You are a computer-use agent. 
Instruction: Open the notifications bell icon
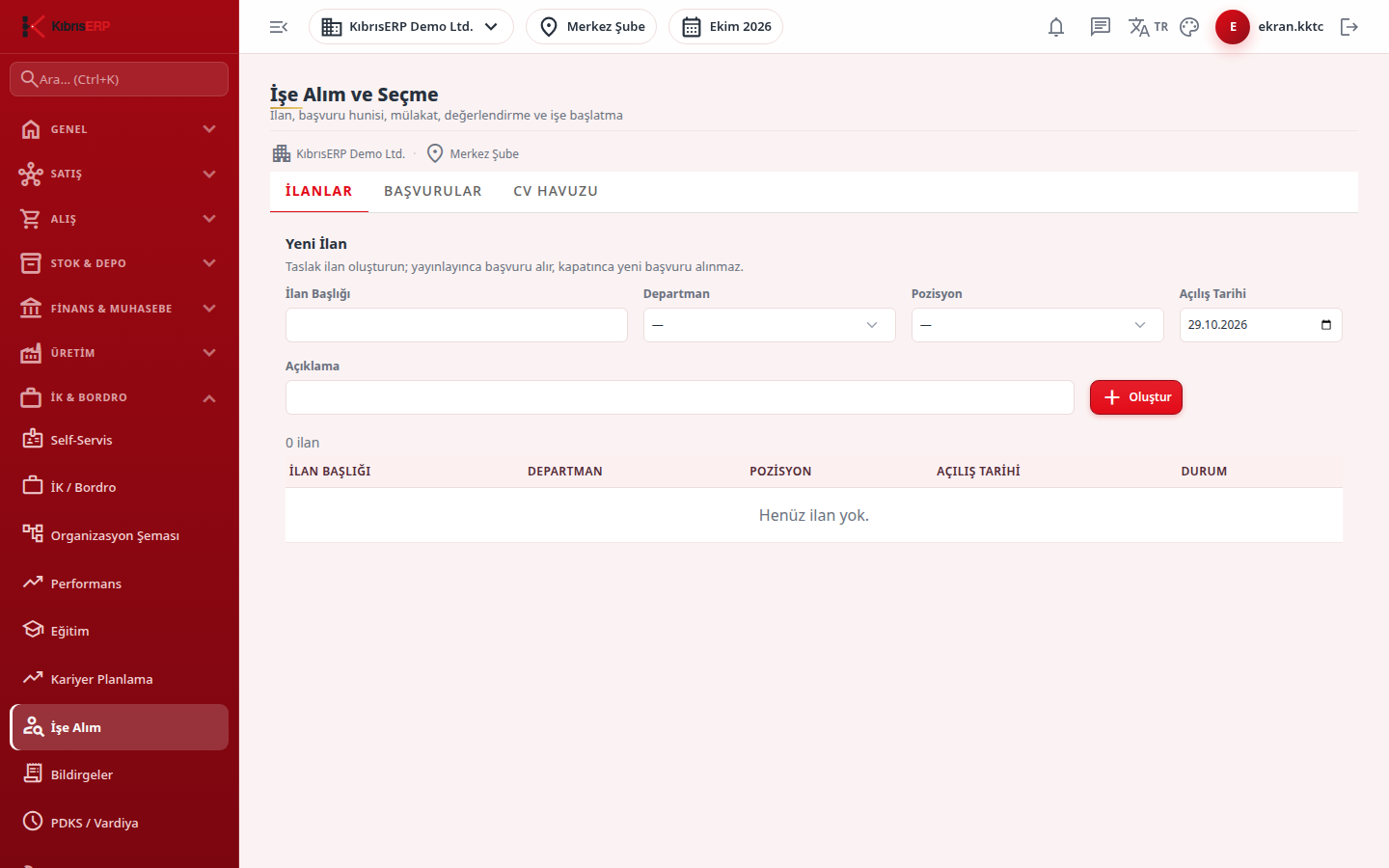click(x=1056, y=27)
